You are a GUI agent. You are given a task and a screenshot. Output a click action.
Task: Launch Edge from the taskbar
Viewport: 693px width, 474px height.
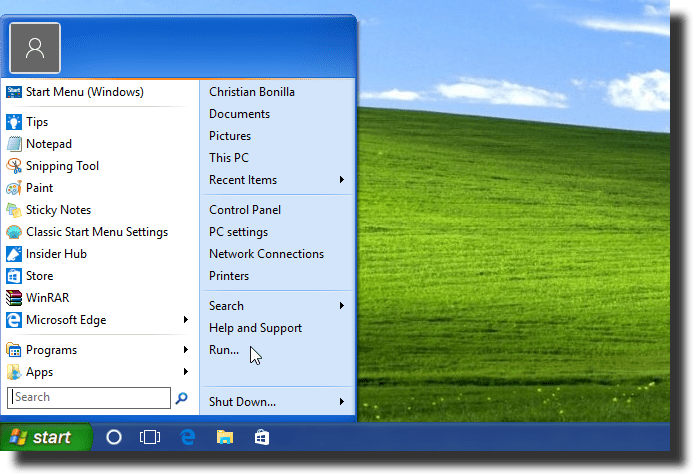coord(188,437)
